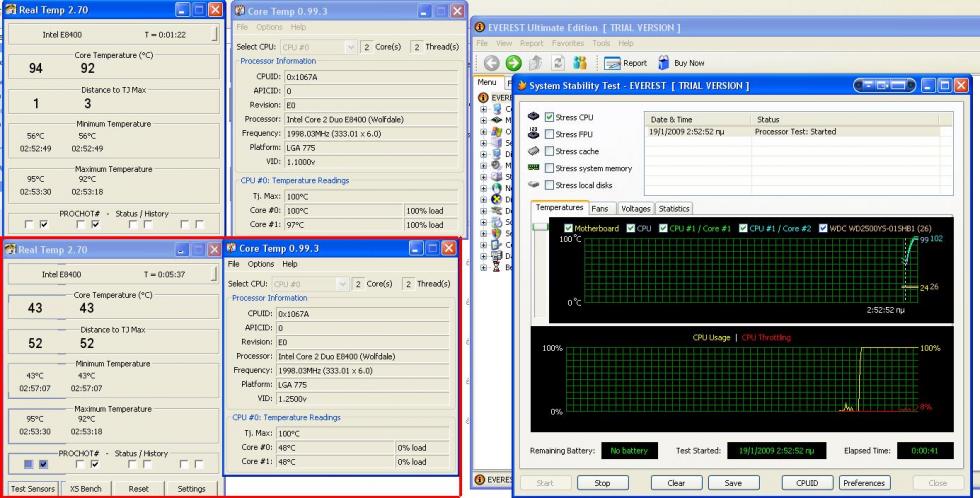
Task: Enable the Stress system memory checkbox
Action: click(x=549, y=168)
